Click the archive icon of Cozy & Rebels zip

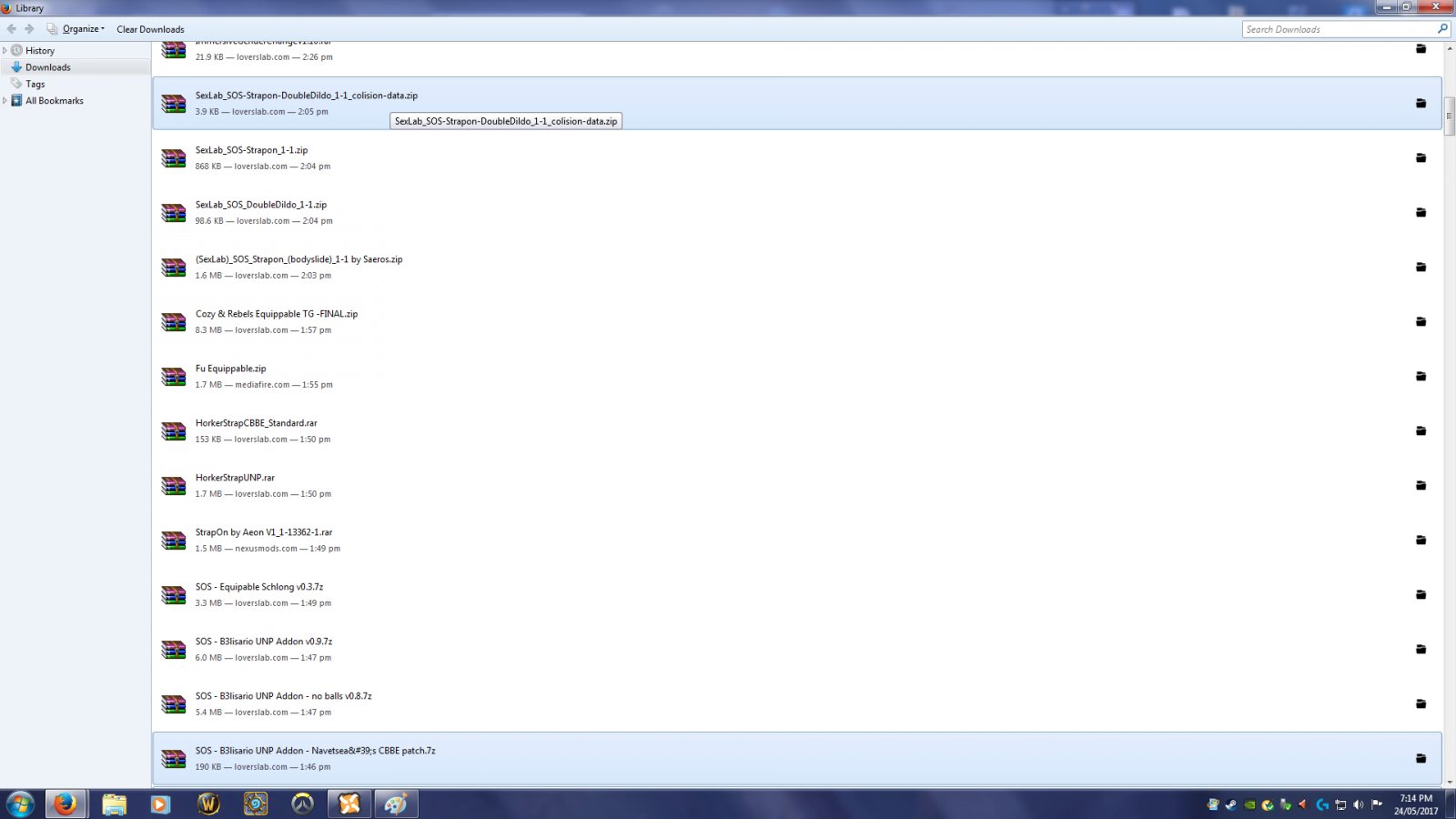tap(174, 322)
